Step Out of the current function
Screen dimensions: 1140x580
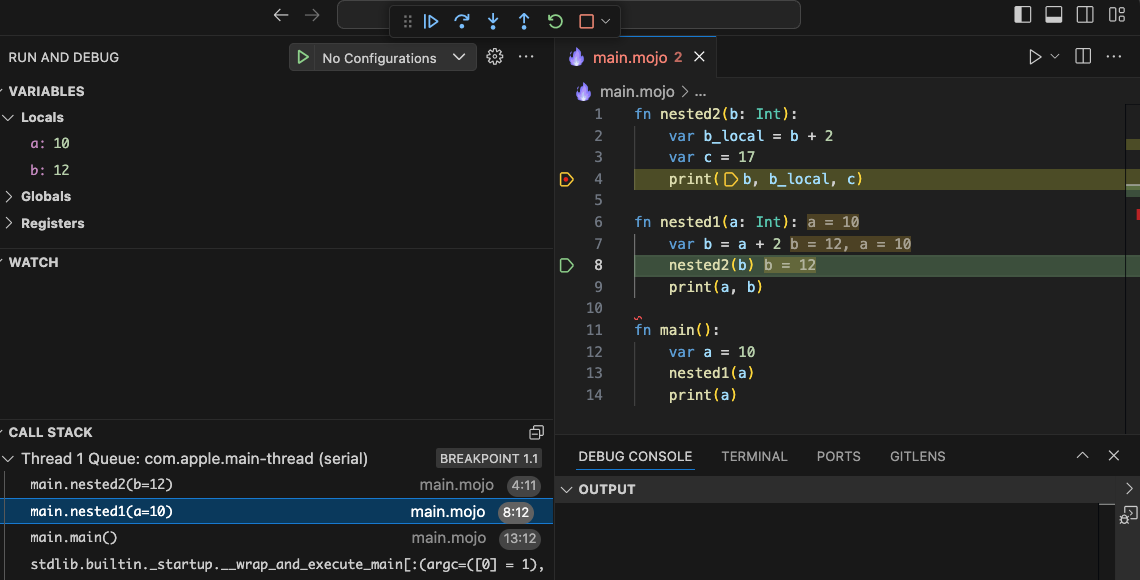523,21
